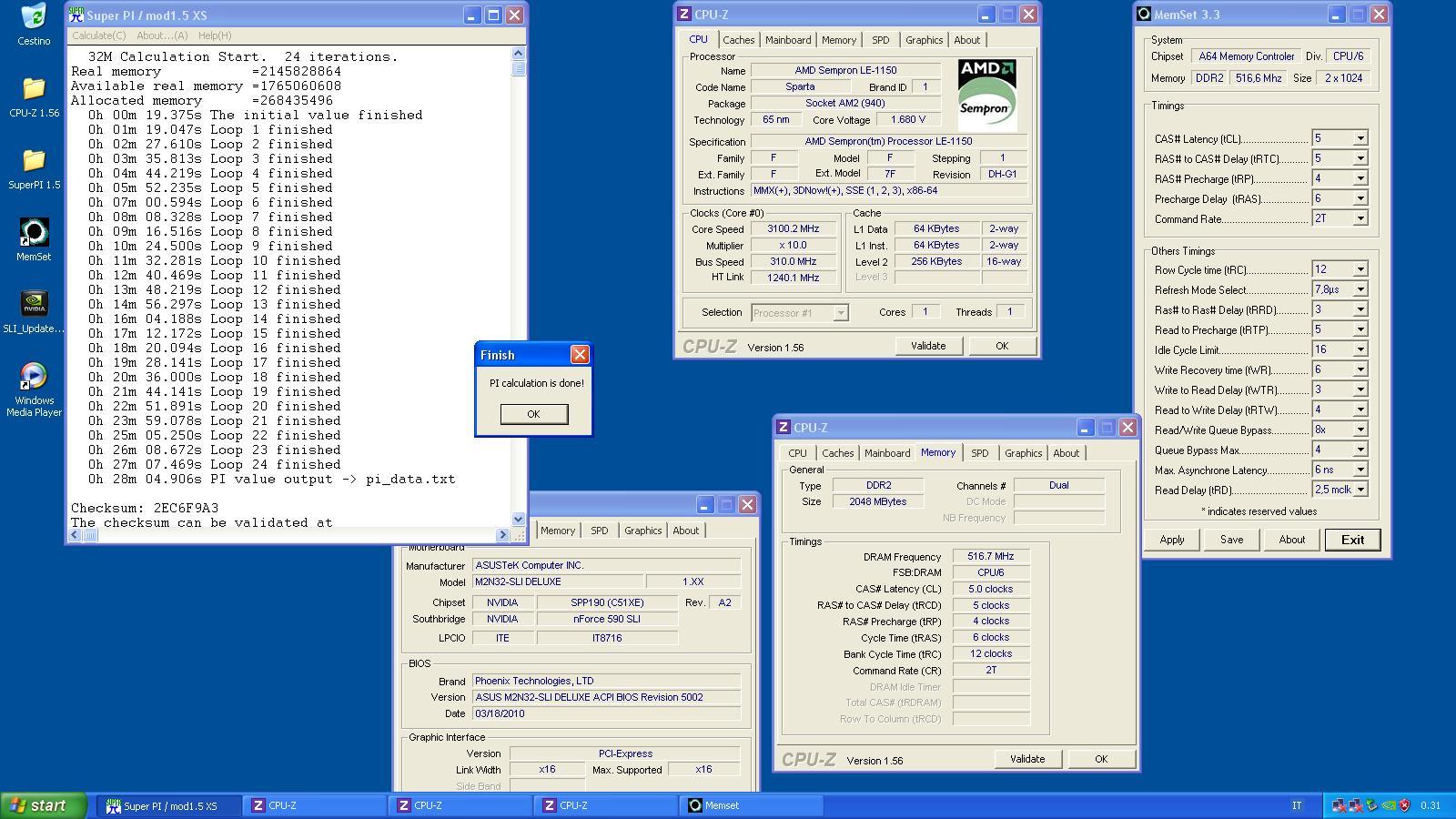Switch to Caches tab in top CPU-Z window
Image resolution: width=1456 pixels, height=819 pixels.
(x=738, y=40)
